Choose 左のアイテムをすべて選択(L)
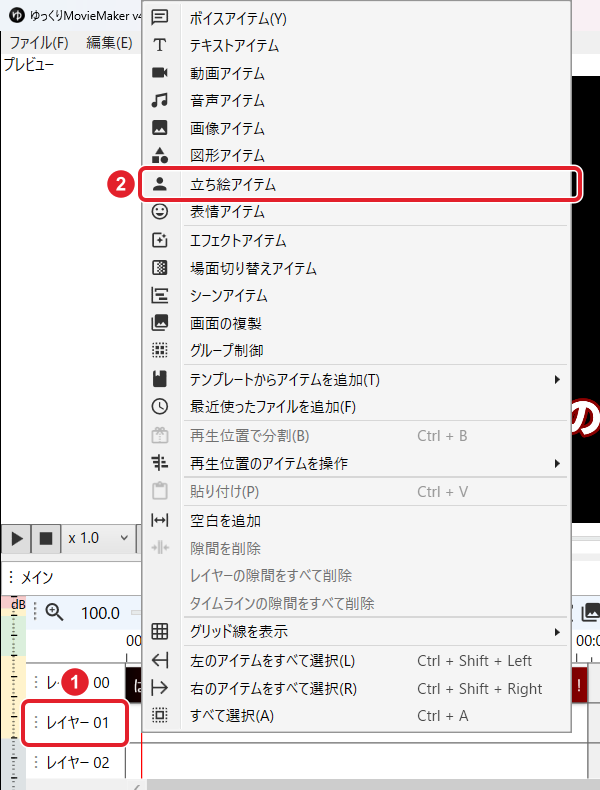 pos(356,661)
